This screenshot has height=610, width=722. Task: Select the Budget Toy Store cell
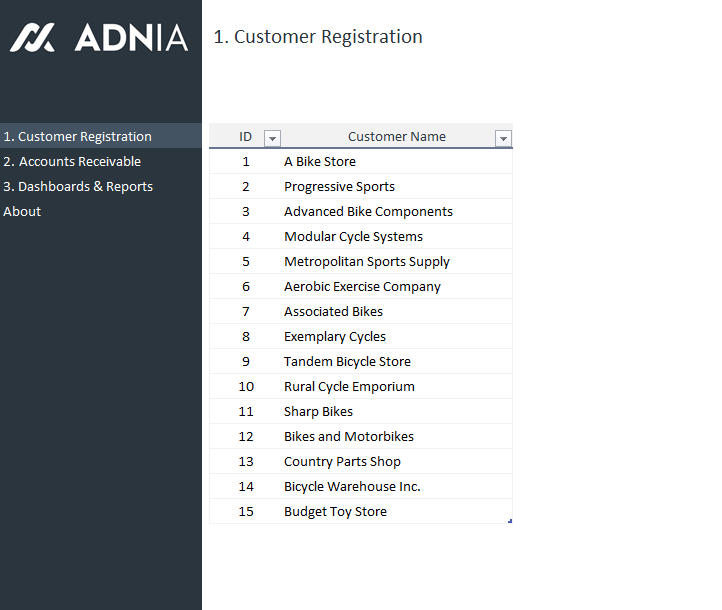(335, 512)
